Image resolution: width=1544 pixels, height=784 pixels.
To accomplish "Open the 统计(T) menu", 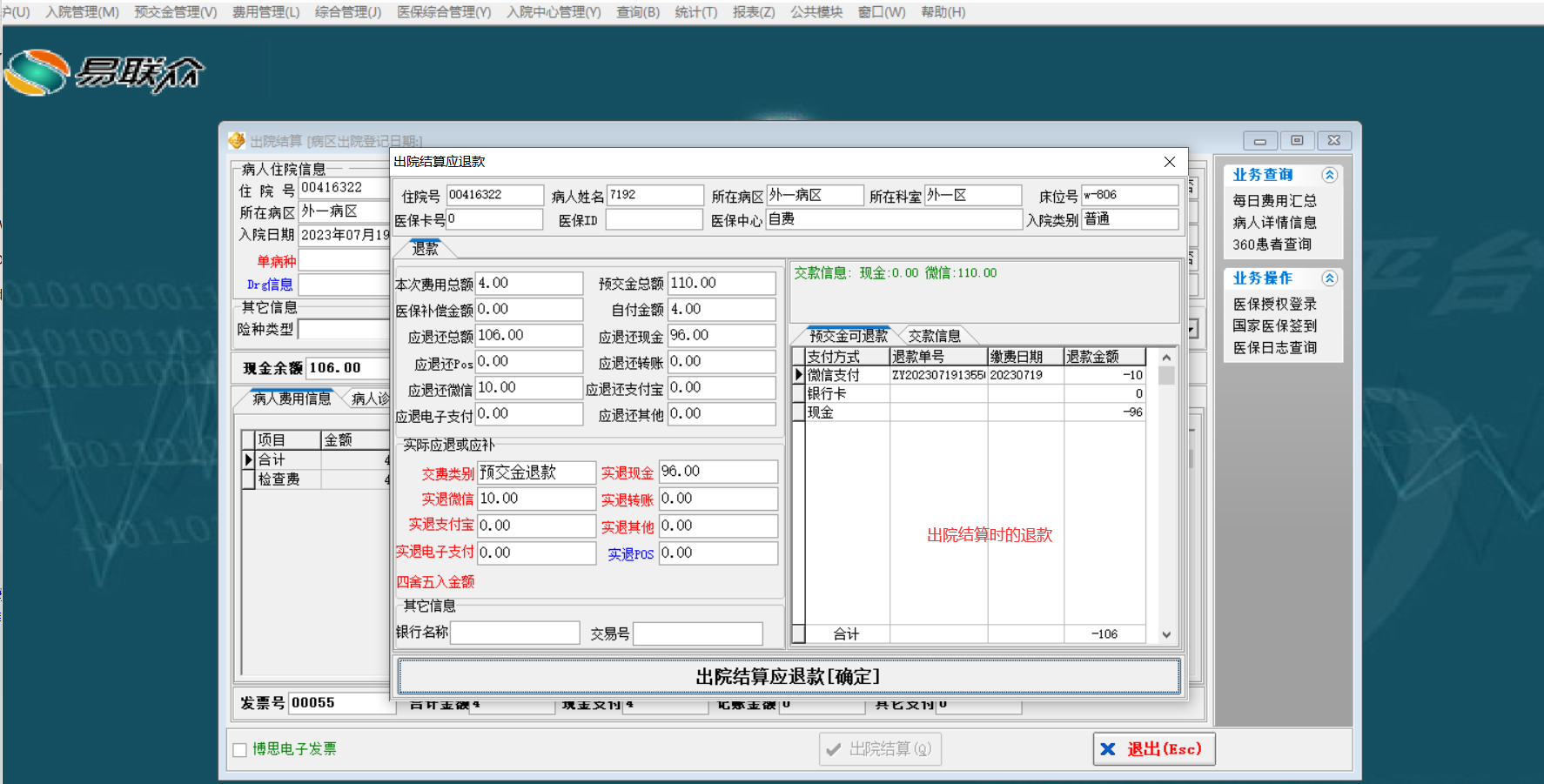I will pyautogui.click(x=696, y=12).
